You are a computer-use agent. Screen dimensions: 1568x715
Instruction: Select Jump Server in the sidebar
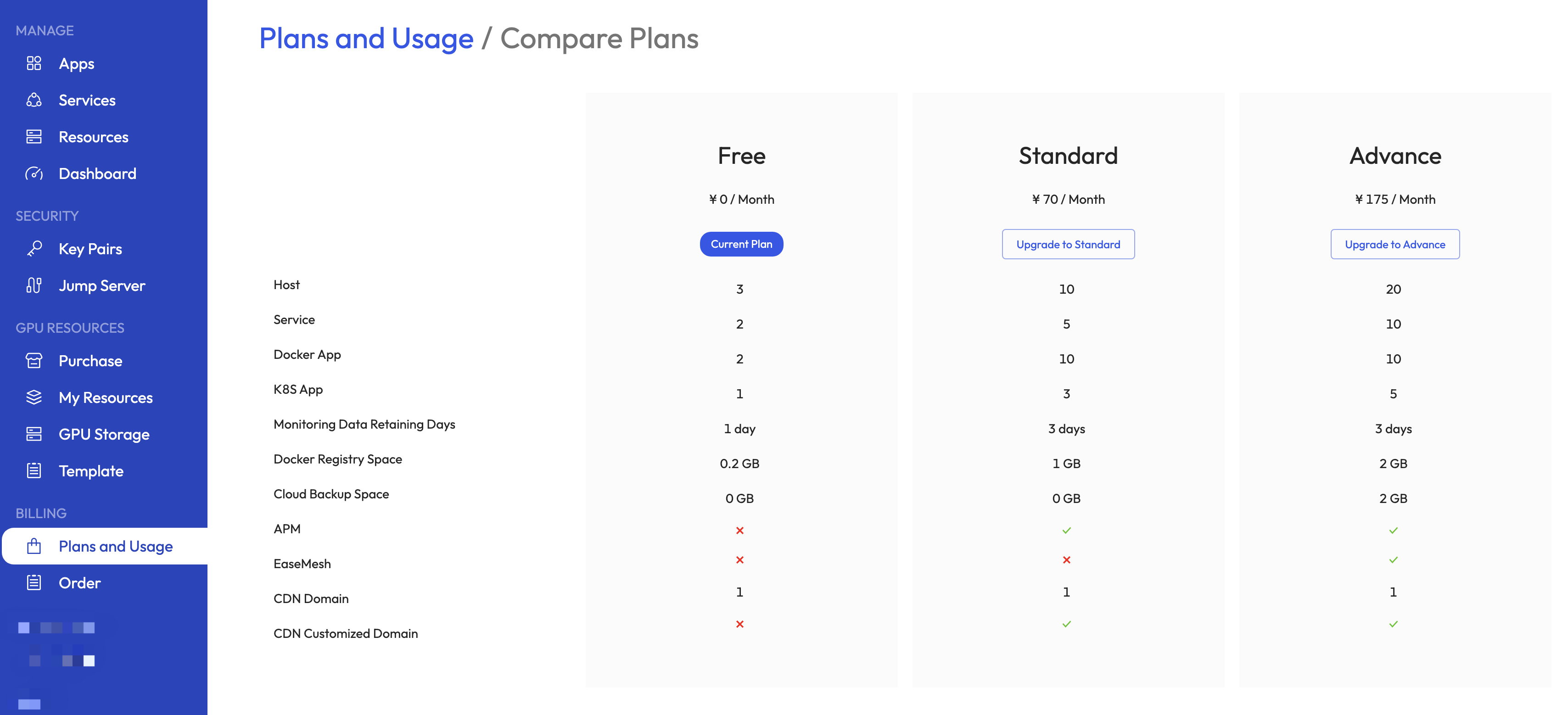coord(101,285)
